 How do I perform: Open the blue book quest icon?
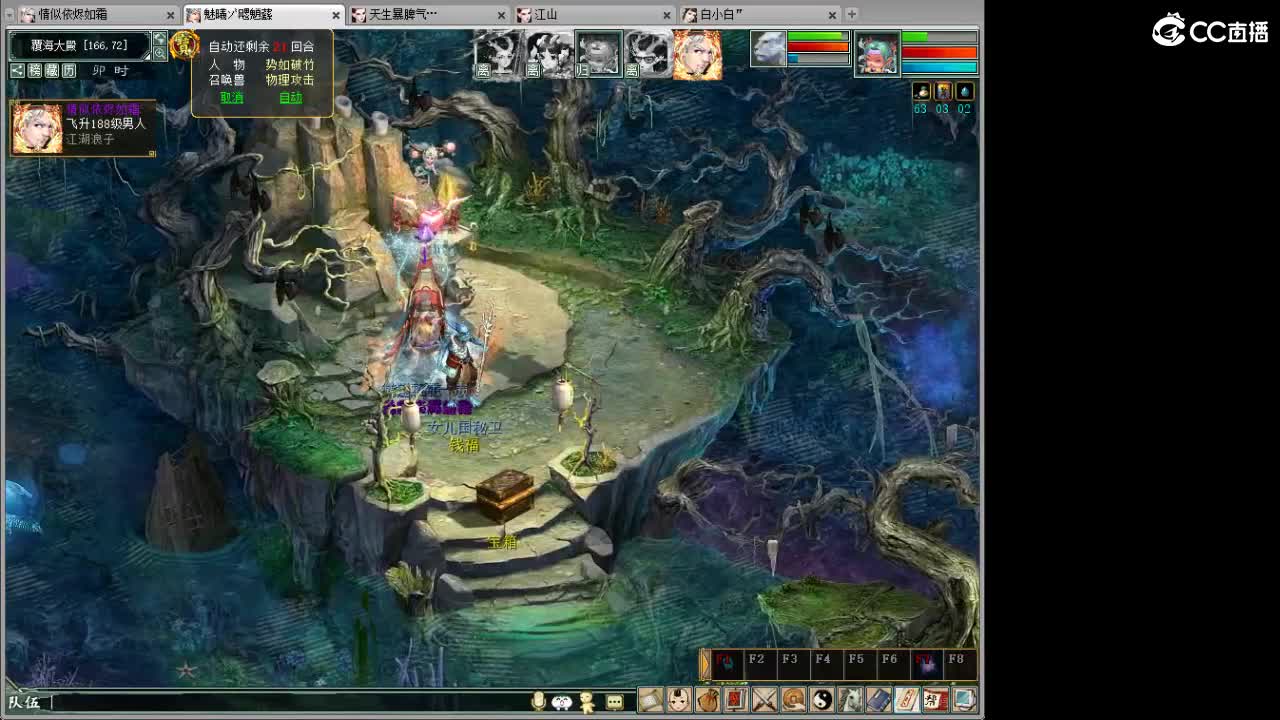pyautogui.click(x=879, y=700)
